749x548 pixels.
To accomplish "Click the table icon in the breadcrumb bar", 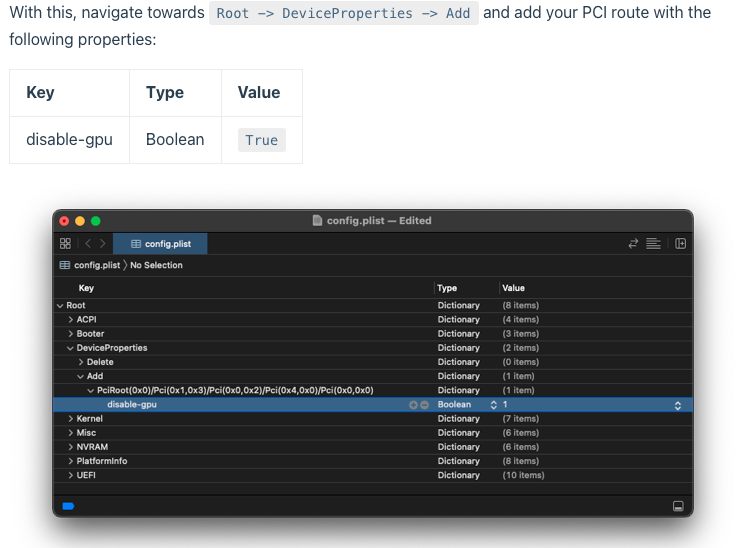I will (x=65, y=265).
